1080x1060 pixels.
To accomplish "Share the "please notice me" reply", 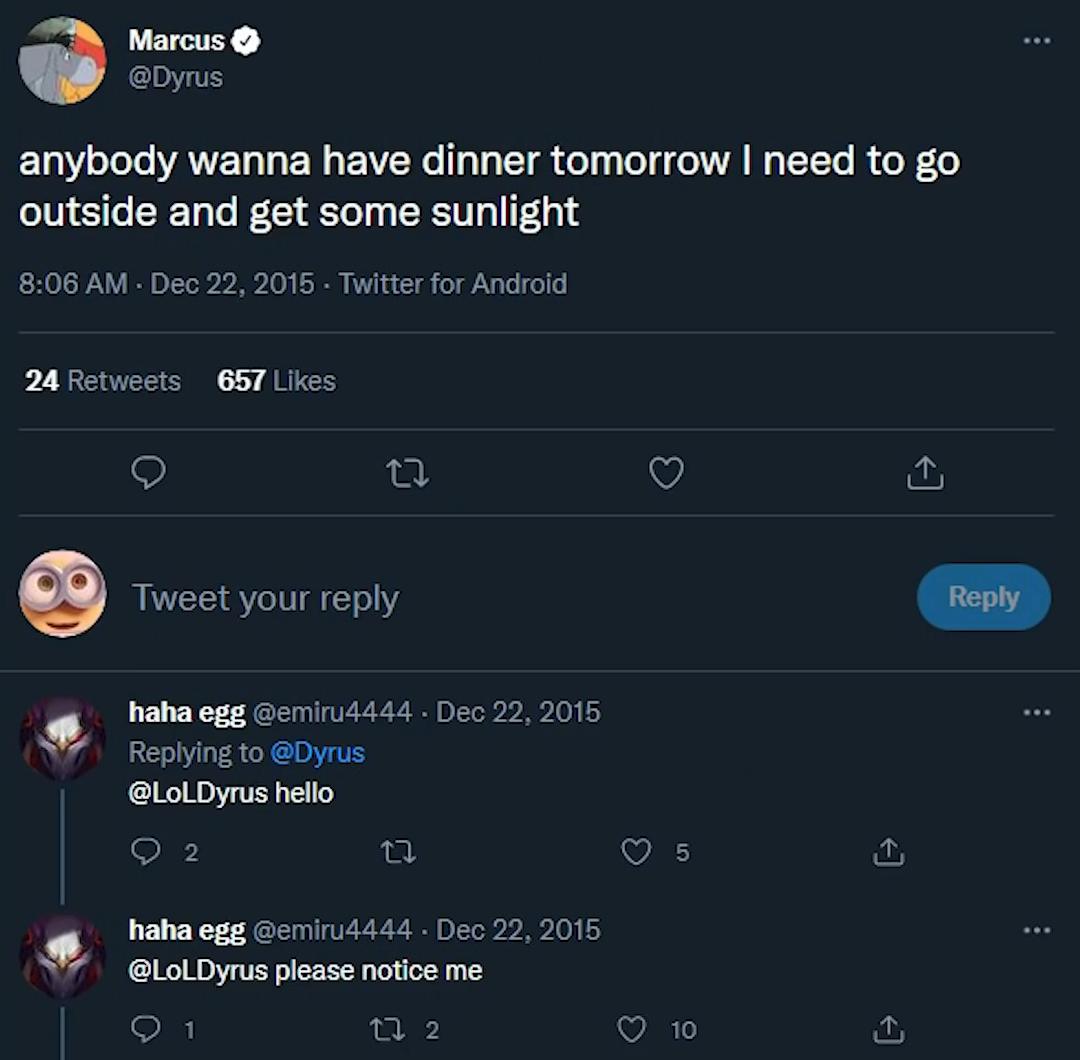I will pos(887,1030).
